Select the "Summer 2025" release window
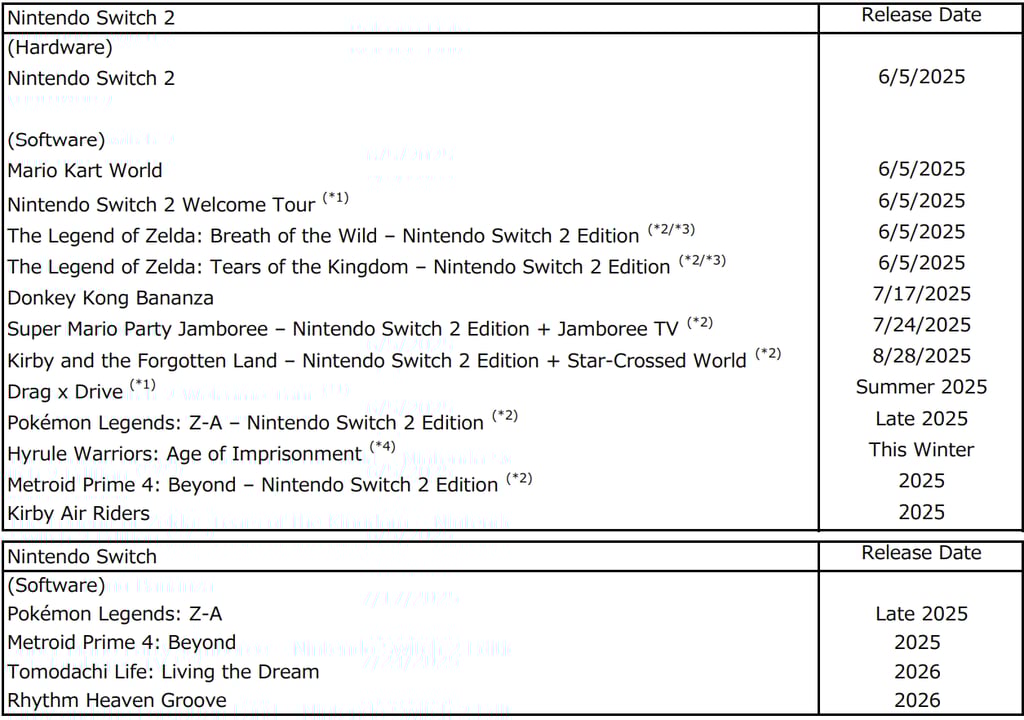The image size is (1024, 720). point(921,387)
